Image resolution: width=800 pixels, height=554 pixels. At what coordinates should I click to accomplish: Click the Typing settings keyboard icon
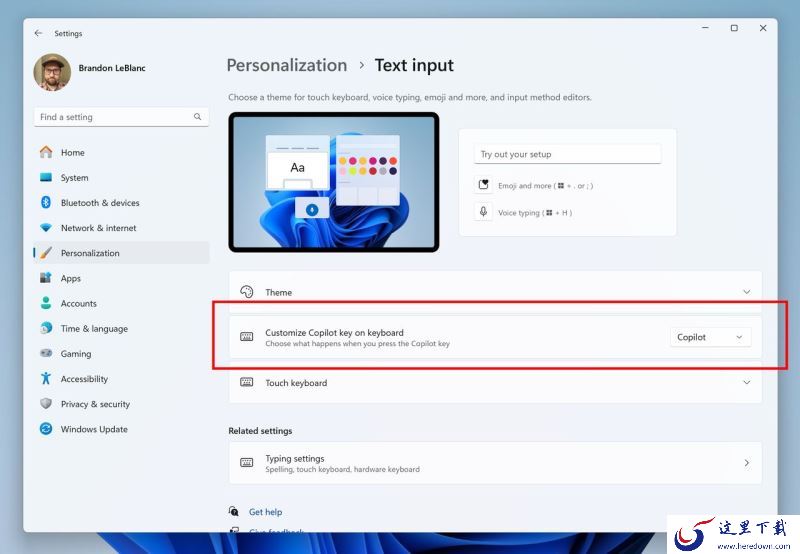[x=246, y=463]
